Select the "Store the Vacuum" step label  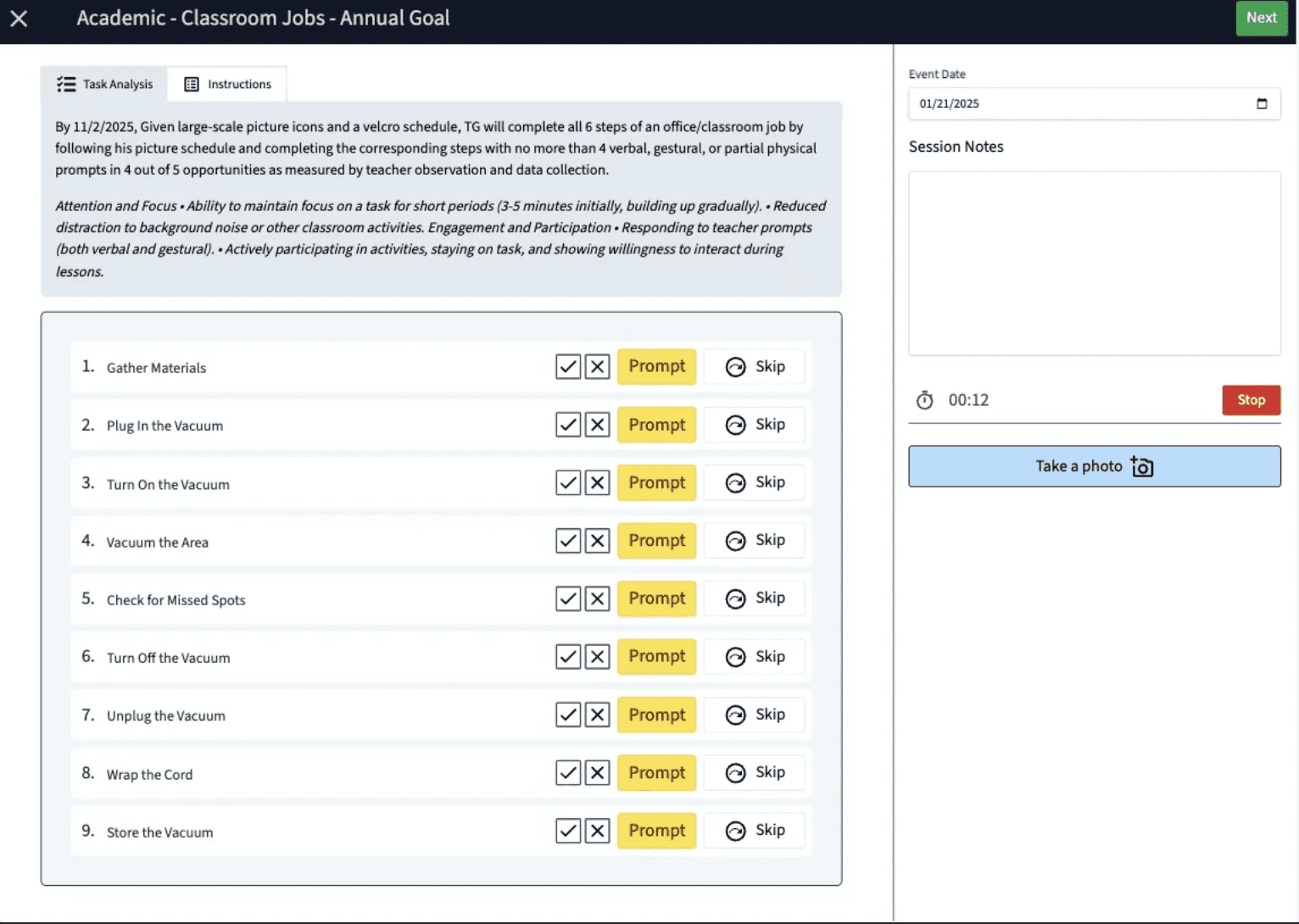pyautogui.click(x=159, y=832)
